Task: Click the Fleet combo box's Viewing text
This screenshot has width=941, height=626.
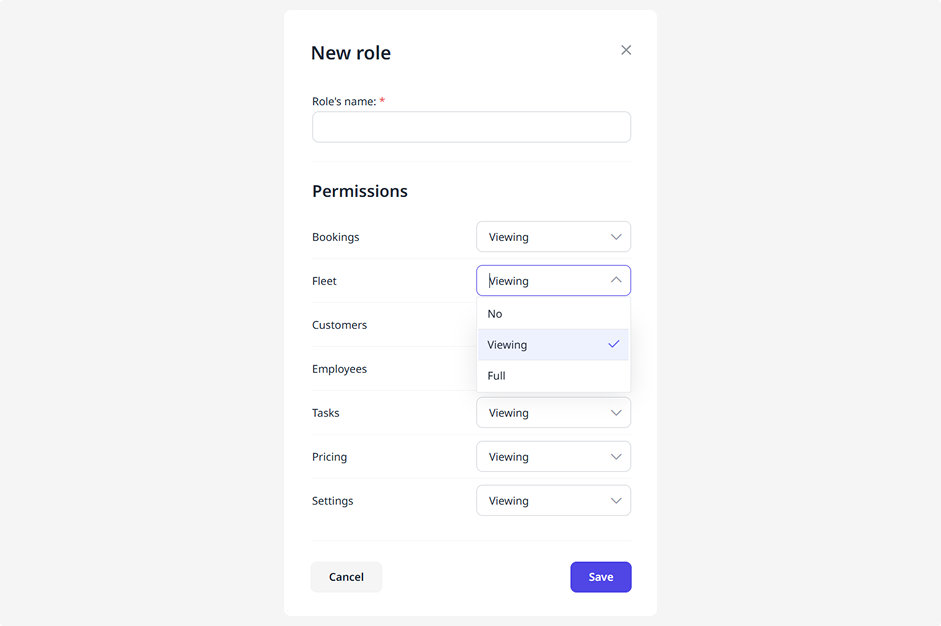Action: pos(509,281)
